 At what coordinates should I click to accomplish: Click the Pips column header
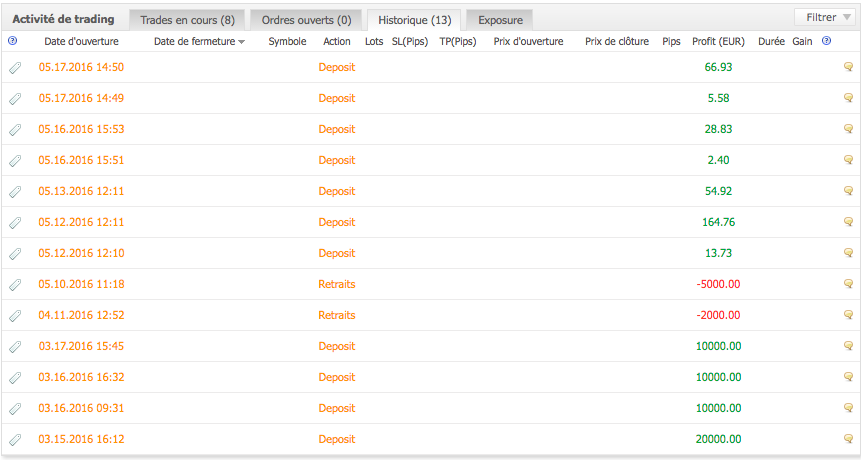[671, 42]
